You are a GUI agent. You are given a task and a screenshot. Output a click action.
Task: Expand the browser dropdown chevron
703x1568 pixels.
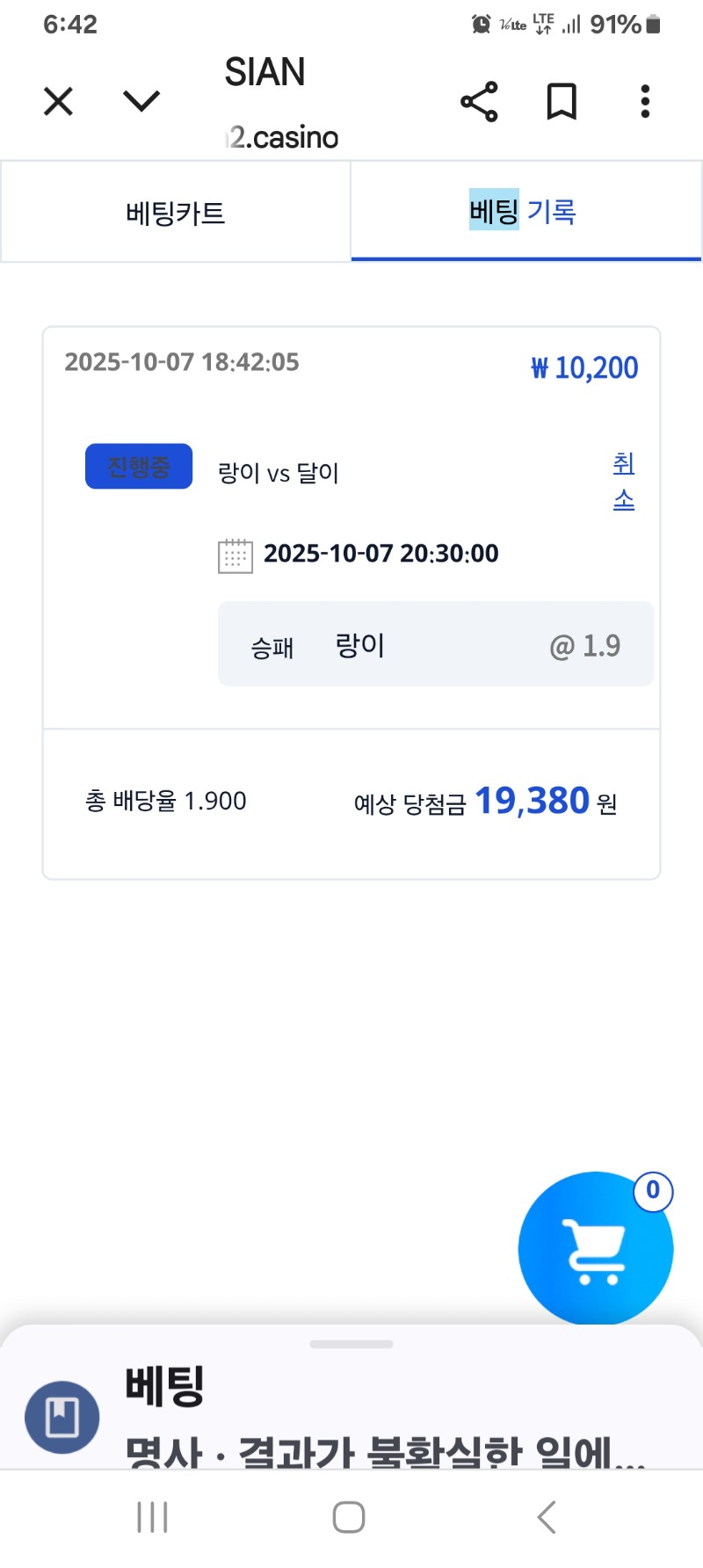141,102
